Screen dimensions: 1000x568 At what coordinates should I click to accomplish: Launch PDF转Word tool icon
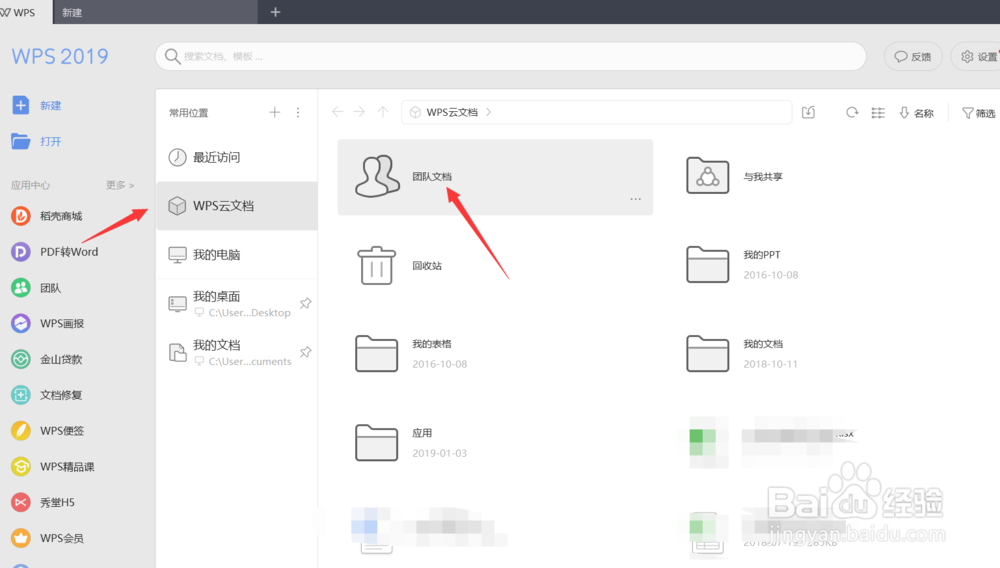(x=20, y=252)
